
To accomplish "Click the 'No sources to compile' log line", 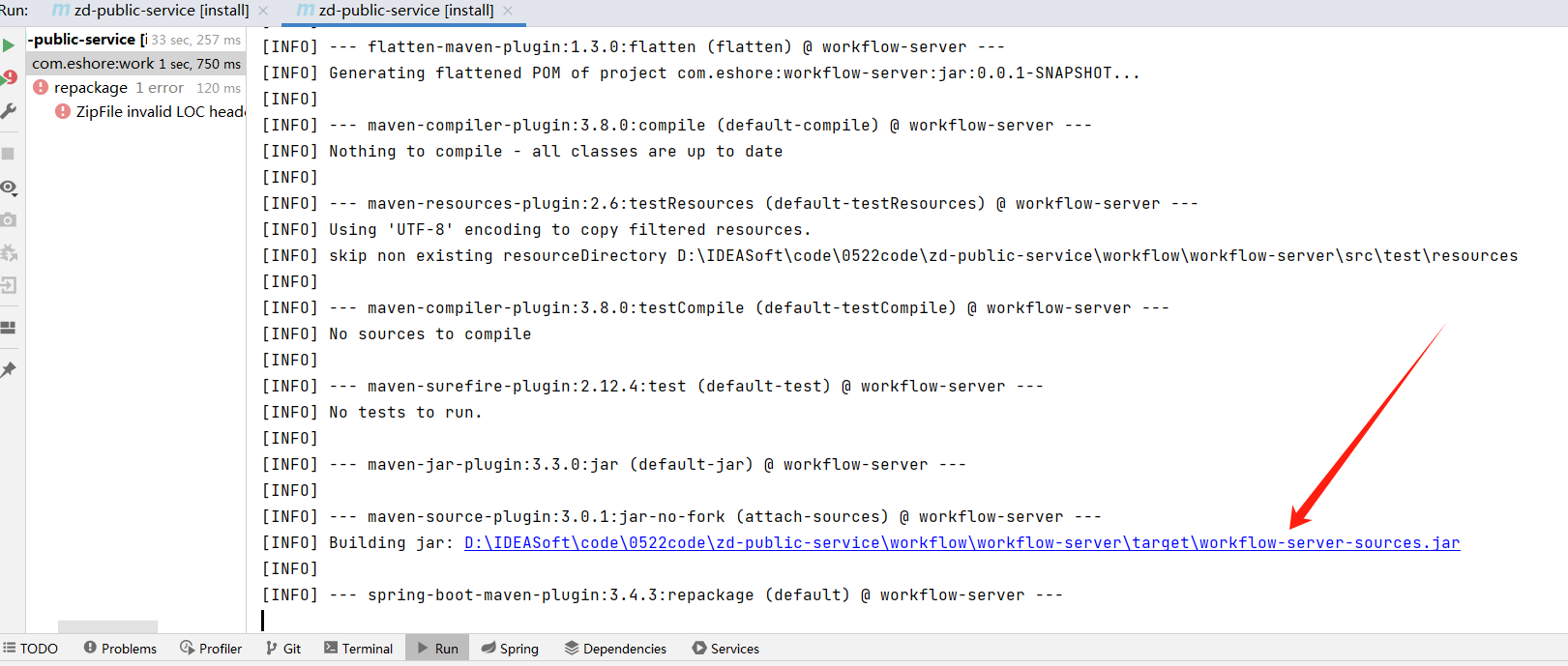I will coord(397,334).
